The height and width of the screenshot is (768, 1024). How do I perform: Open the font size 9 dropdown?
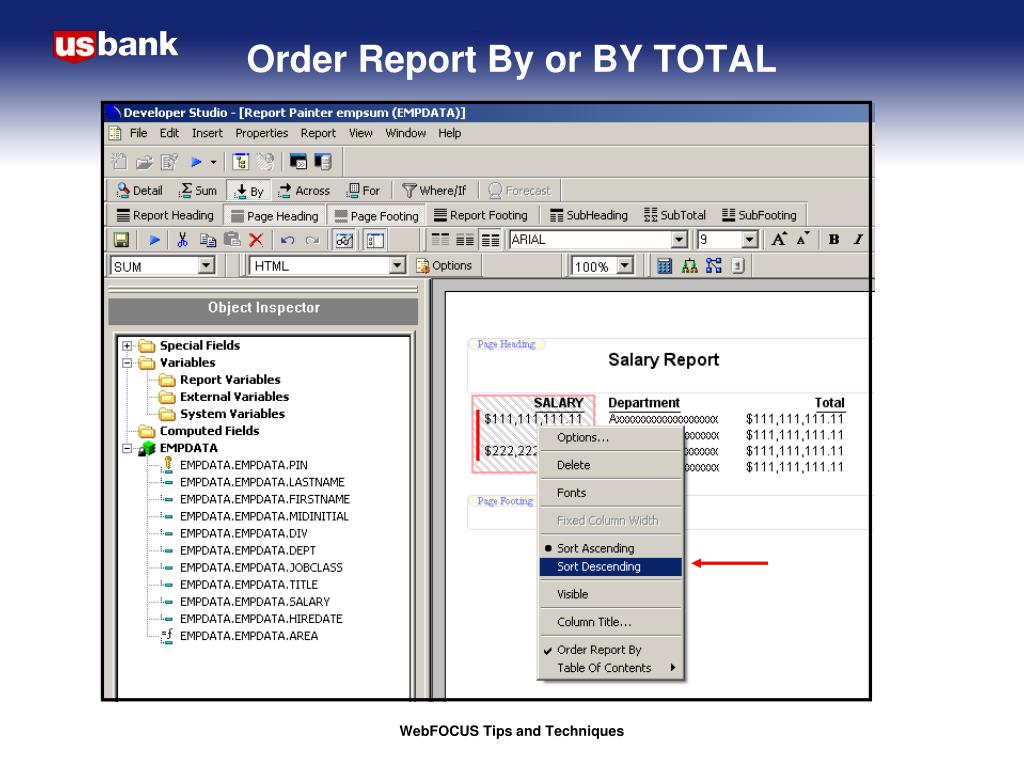tap(750, 240)
